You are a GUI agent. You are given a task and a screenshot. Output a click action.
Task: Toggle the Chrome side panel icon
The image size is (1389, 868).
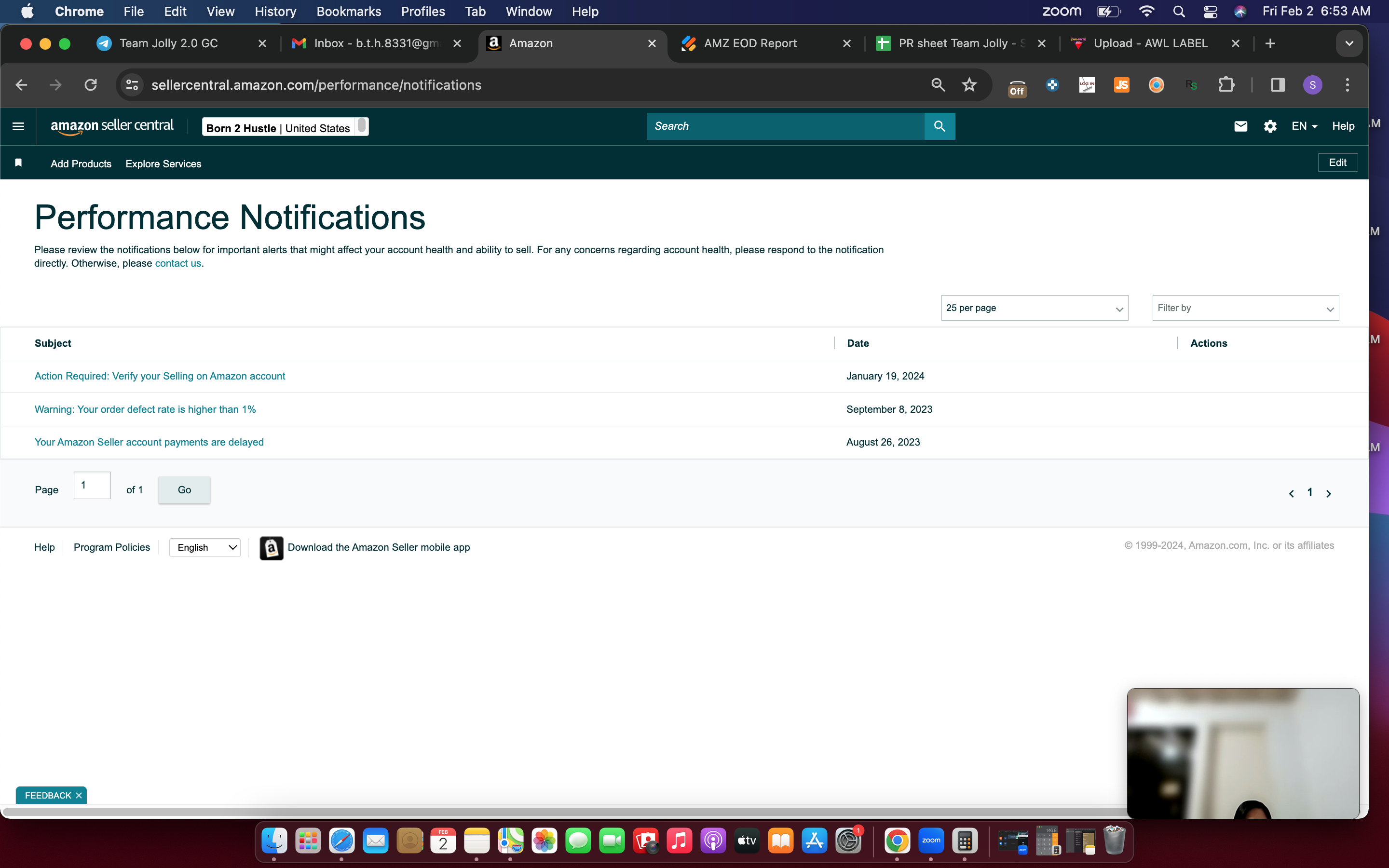pyautogui.click(x=1278, y=85)
